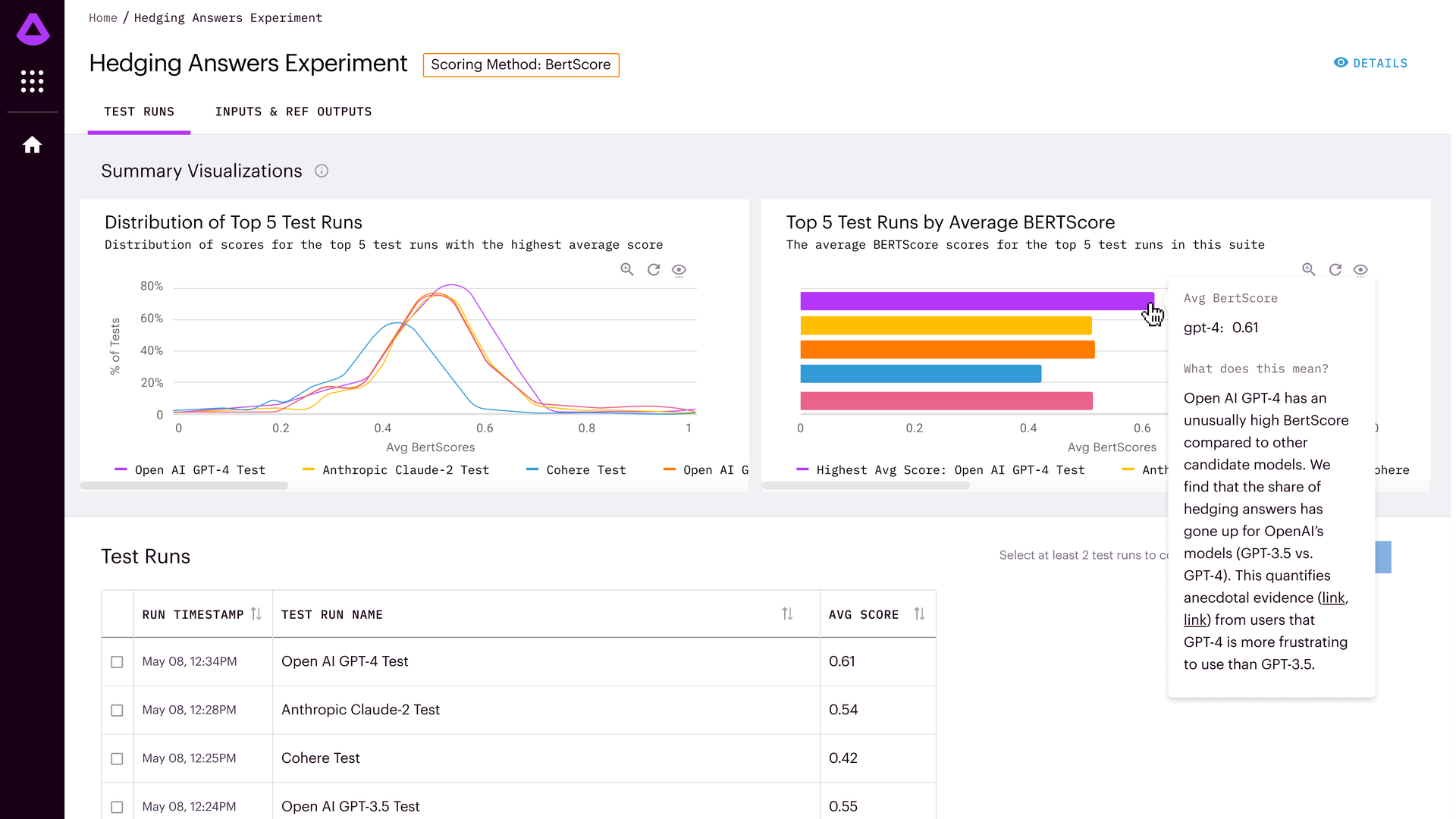The height and width of the screenshot is (819, 1456).
Task: Zoom into the Distribution chart with magnifier
Action: pyautogui.click(x=627, y=270)
